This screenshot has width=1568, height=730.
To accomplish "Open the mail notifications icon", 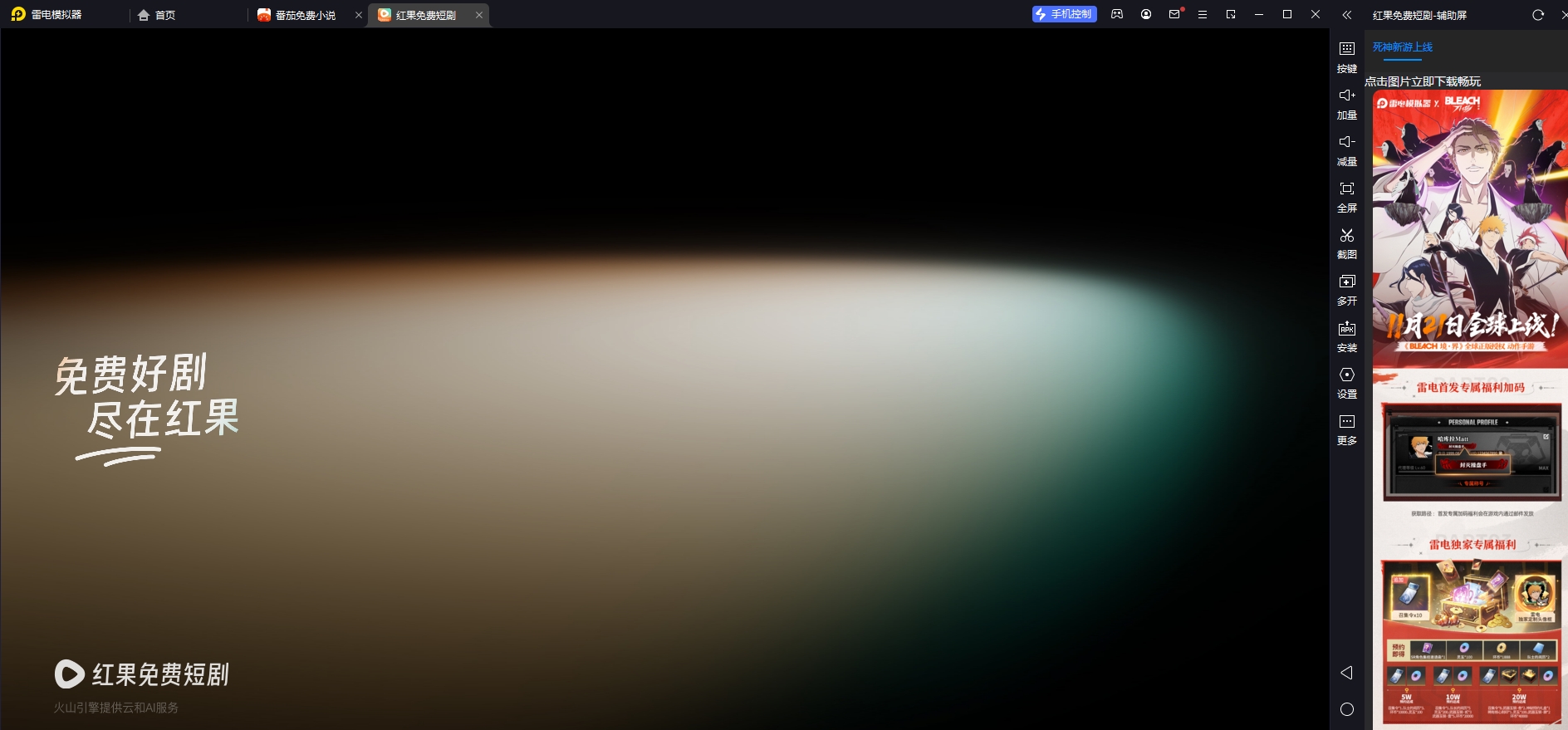I will (x=1174, y=15).
